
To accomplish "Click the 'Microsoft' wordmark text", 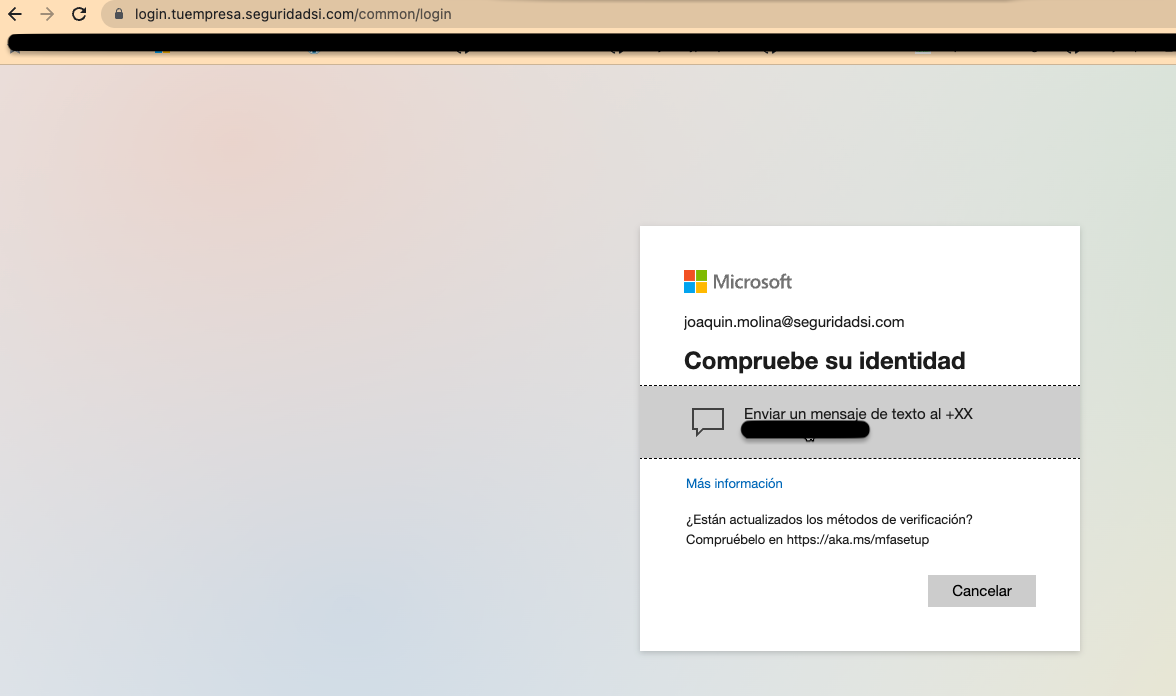I will click(x=752, y=282).
